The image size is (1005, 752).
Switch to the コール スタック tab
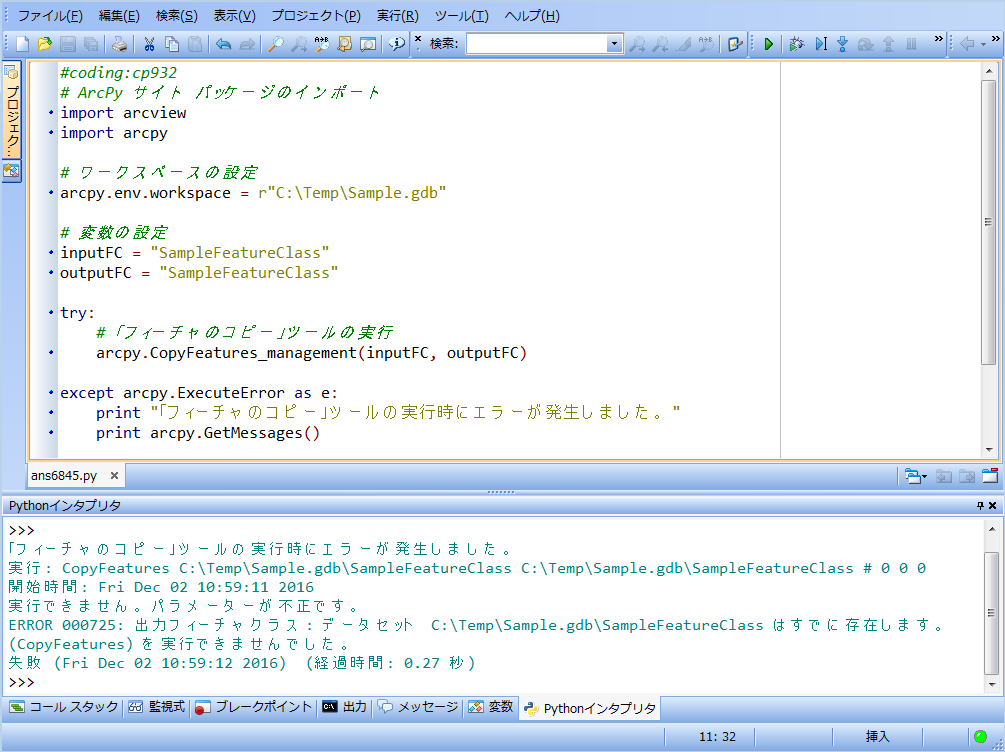pyautogui.click(x=65, y=707)
